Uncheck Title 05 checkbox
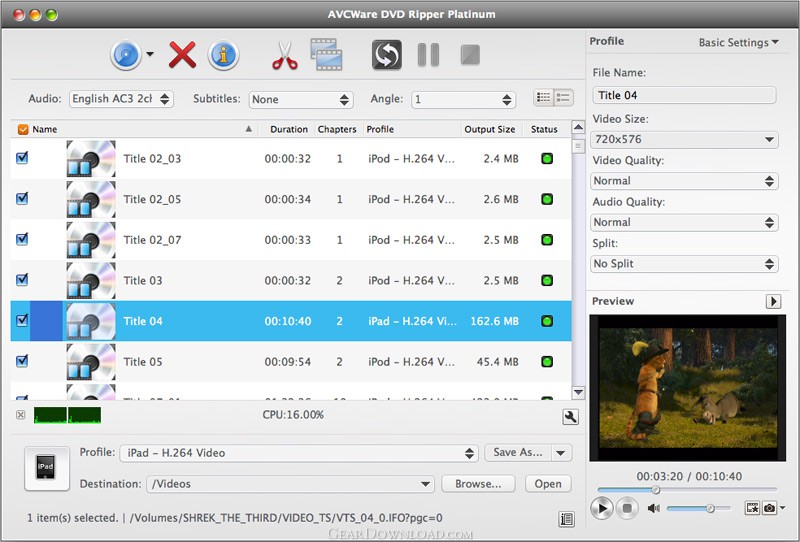Screen dimensions: 800x542 (22, 361)
